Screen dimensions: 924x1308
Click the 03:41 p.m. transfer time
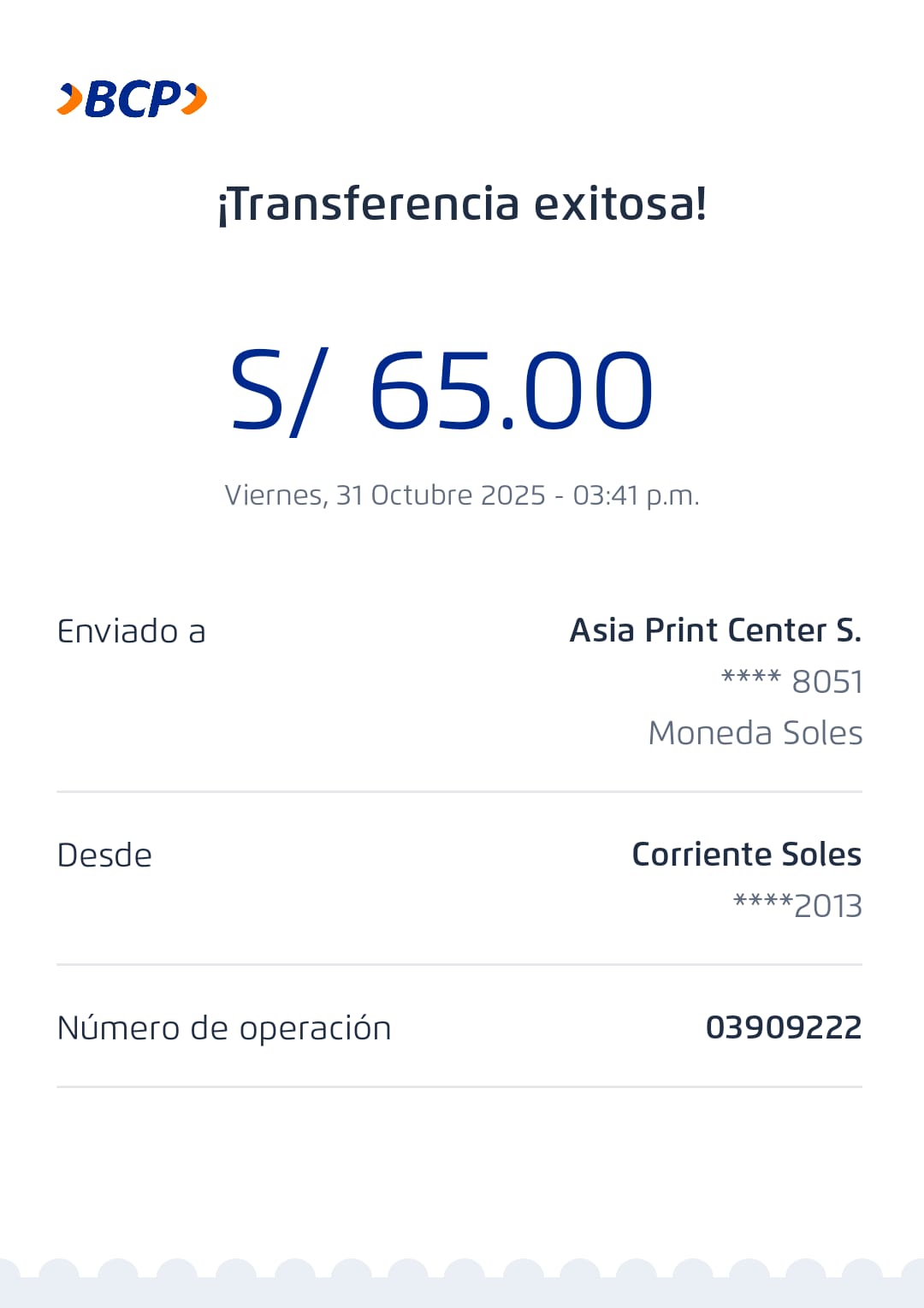636,495
